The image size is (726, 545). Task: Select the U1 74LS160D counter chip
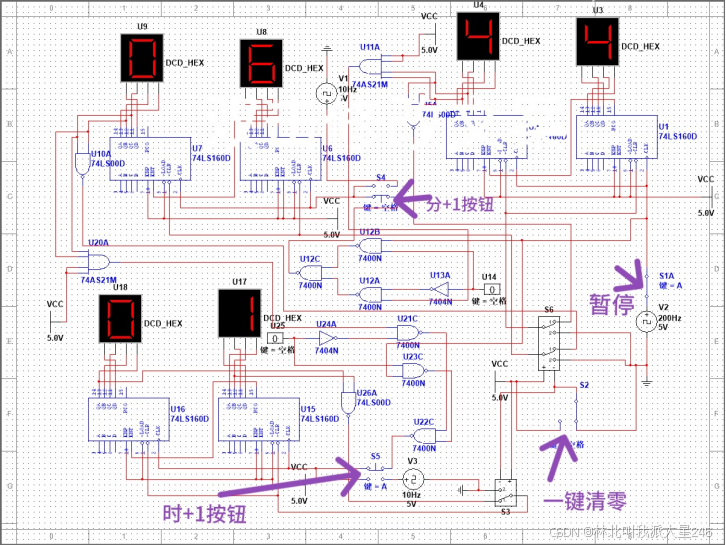(617, 137)
